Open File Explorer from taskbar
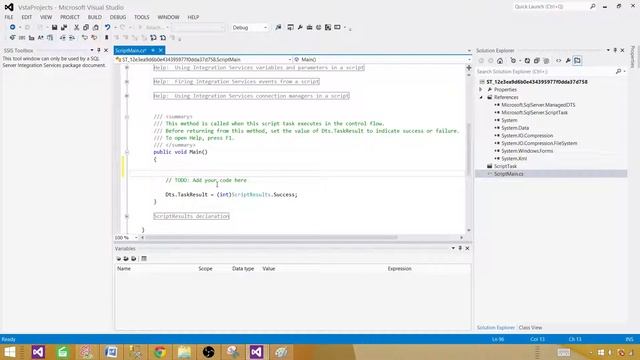This screenshot has height=360, width=640. coord(184,352)
